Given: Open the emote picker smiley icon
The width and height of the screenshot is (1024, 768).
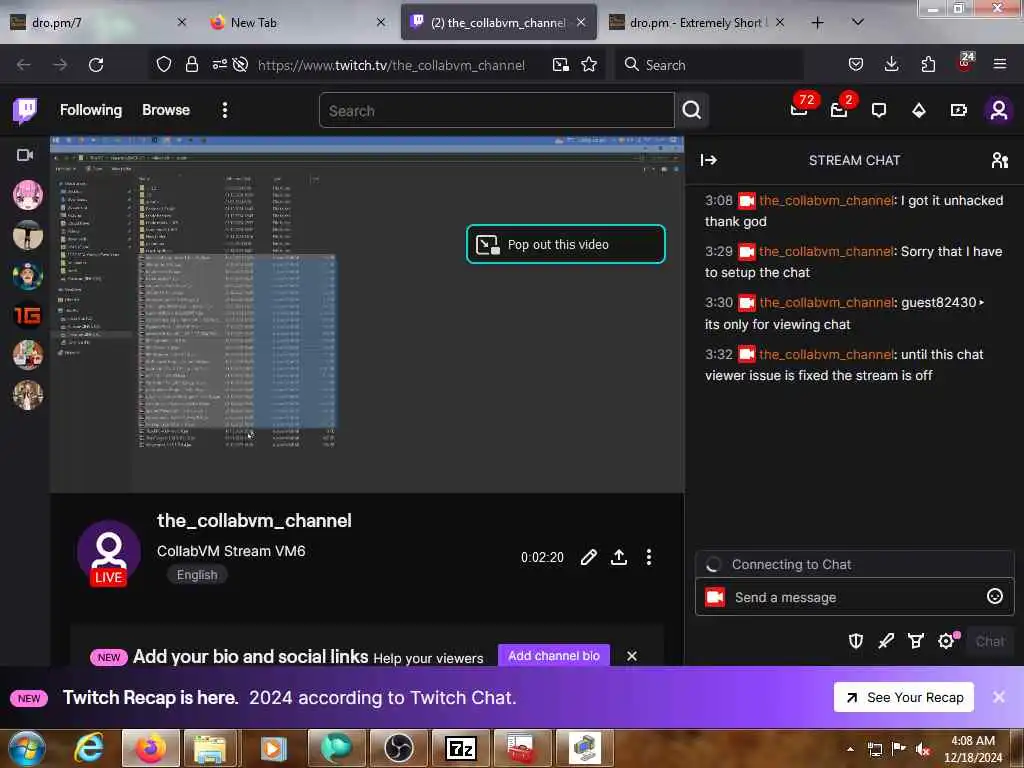Looking at the screenshot, I should pyautogui.click(x=994, y=596).
